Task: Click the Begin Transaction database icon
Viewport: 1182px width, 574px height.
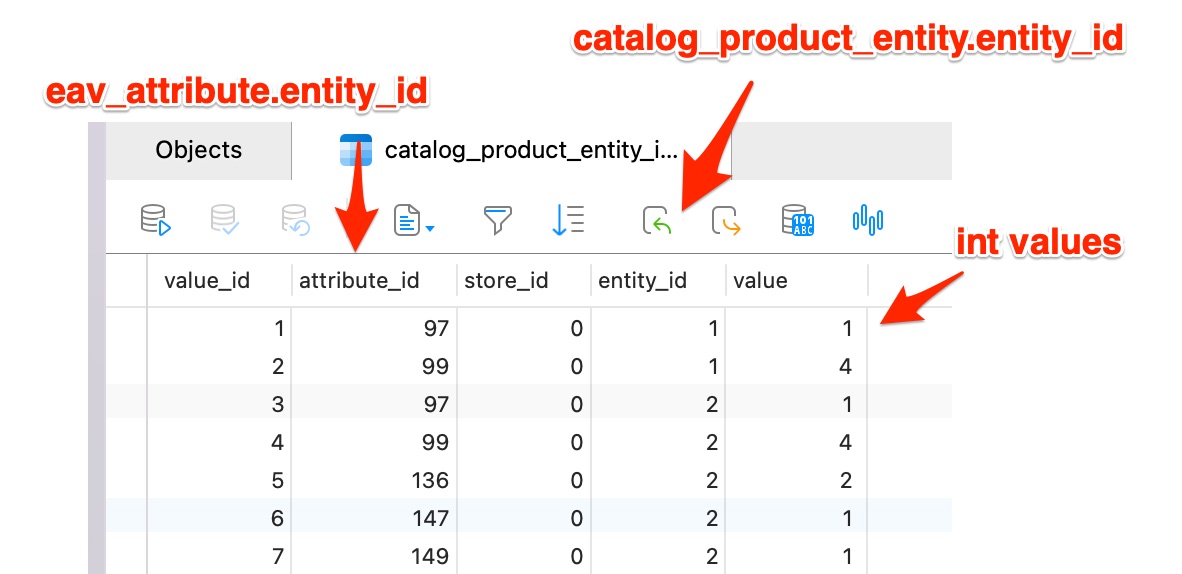Action: coord(156,219)
